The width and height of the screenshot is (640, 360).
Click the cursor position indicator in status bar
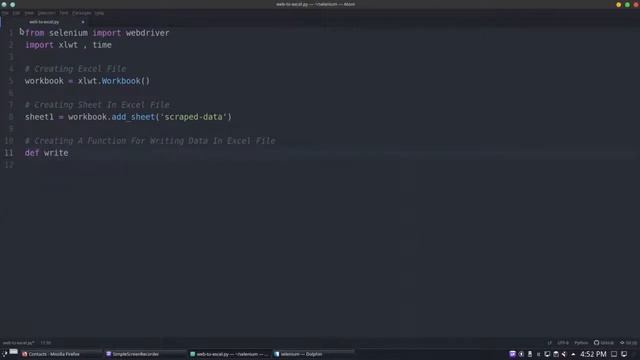[x=46, y=343]
